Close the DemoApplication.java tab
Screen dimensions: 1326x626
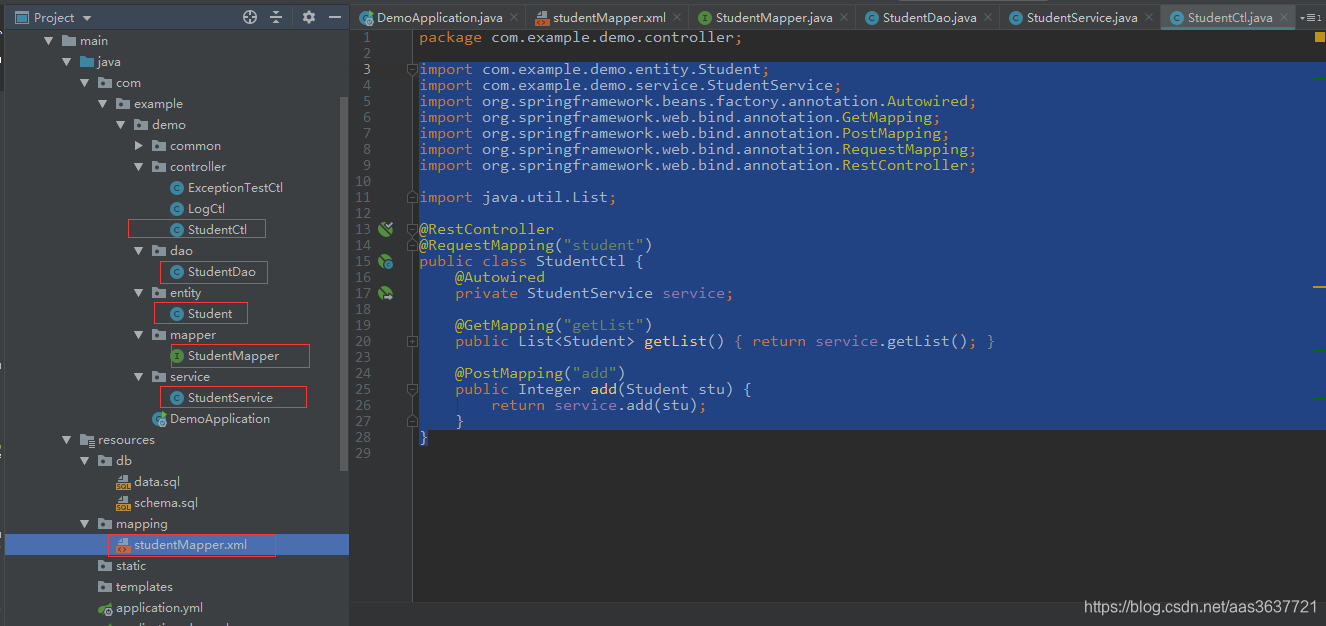[x=514, y=17]
